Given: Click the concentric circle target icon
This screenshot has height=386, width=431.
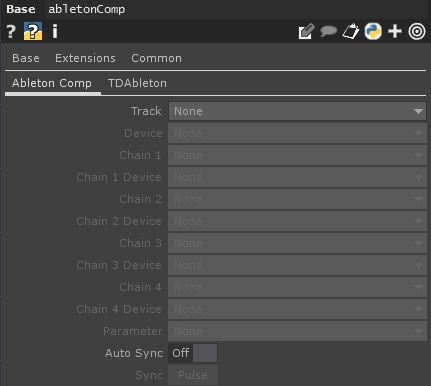Looking at the screenshot, I should click(x=417, y=31).
